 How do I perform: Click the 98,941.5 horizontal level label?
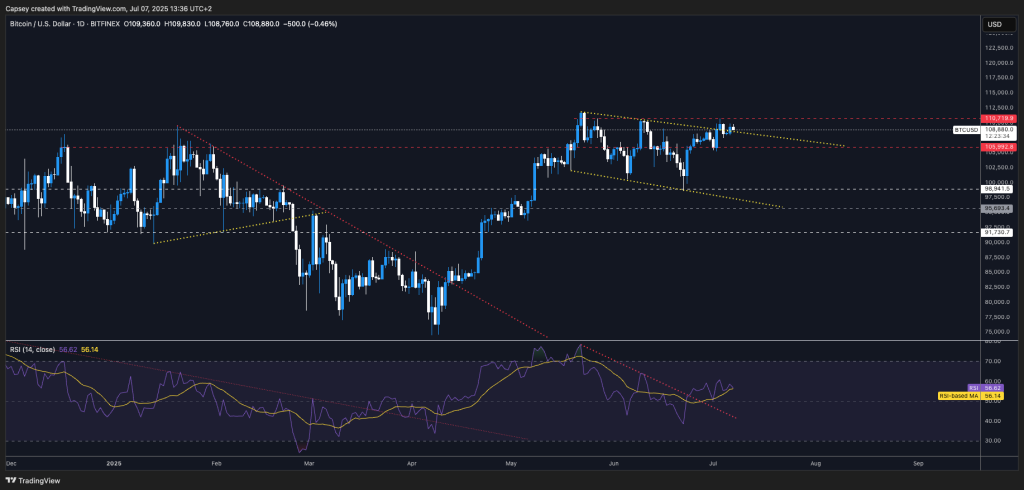point(999,188)
